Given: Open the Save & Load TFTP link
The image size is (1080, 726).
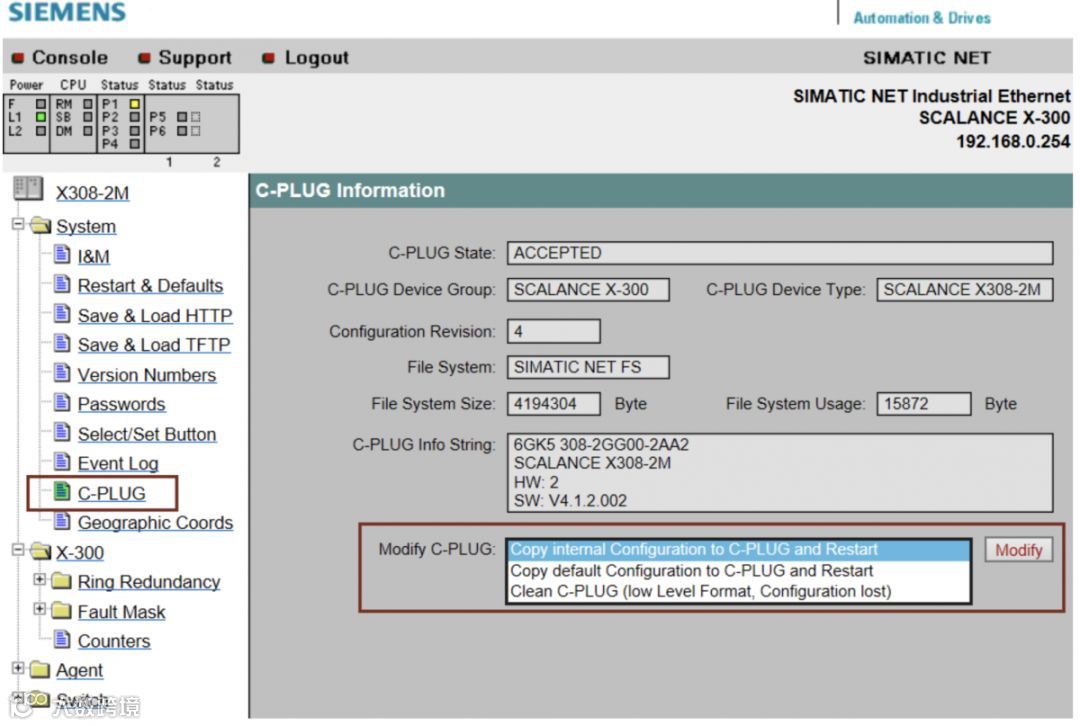Looking at the screenshot, I should pos(154,344).
